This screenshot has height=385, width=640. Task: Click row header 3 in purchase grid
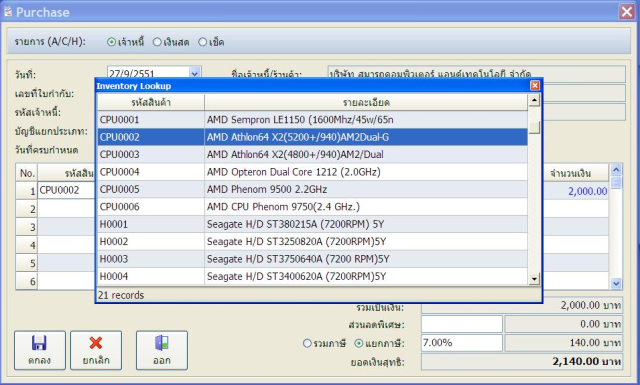click(x=27, y=227)
